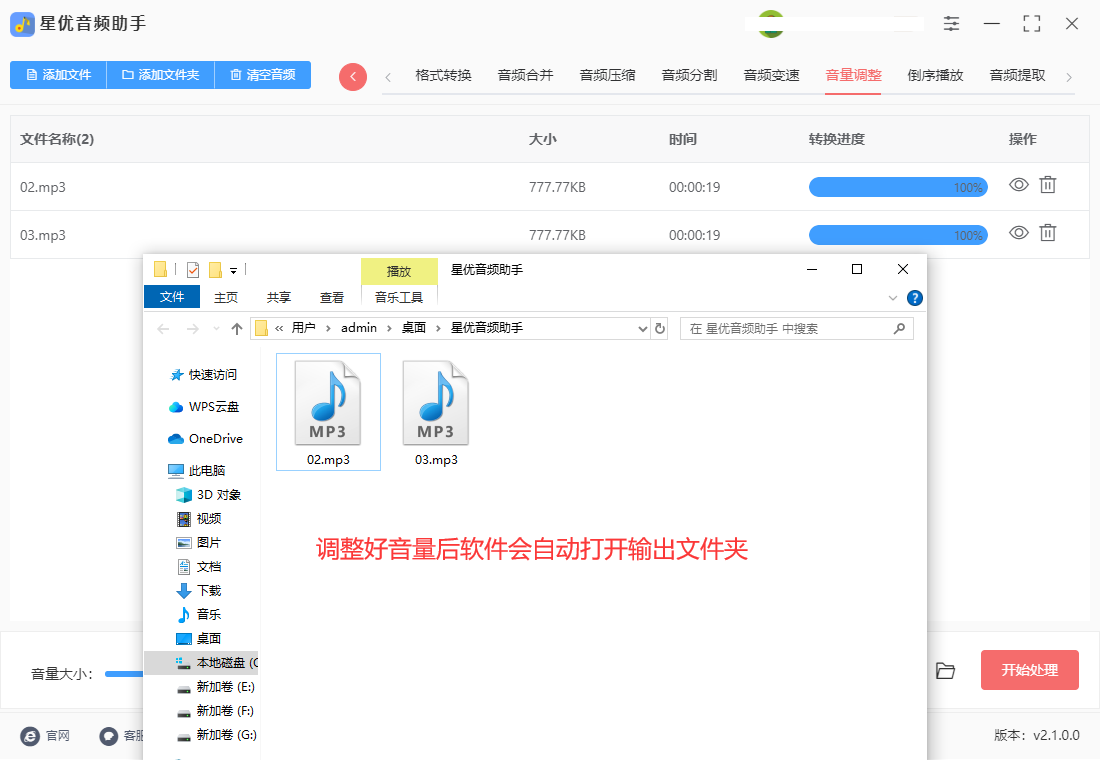This screenshot has width=1100, height=760.
Task: Go to the 音频提取 tab
Action: (1017, 75)
